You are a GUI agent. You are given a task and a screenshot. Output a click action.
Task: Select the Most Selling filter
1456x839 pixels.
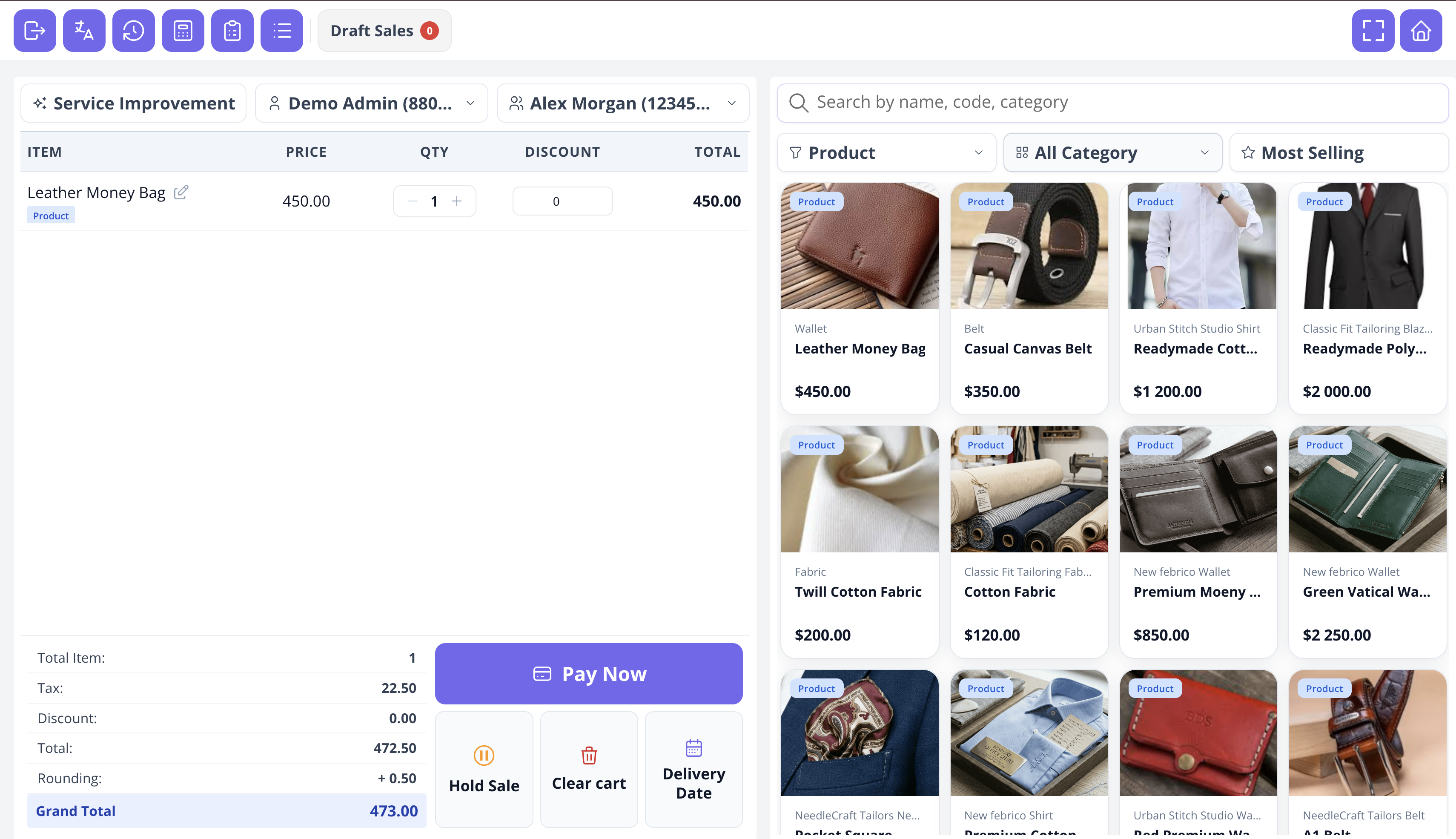(1339, 153)
